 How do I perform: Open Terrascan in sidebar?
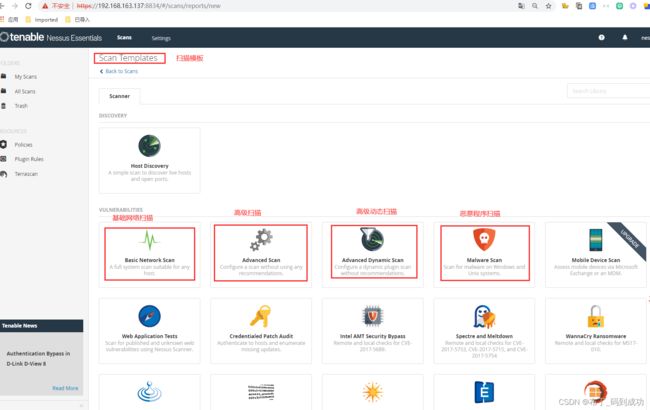point(26,174)
